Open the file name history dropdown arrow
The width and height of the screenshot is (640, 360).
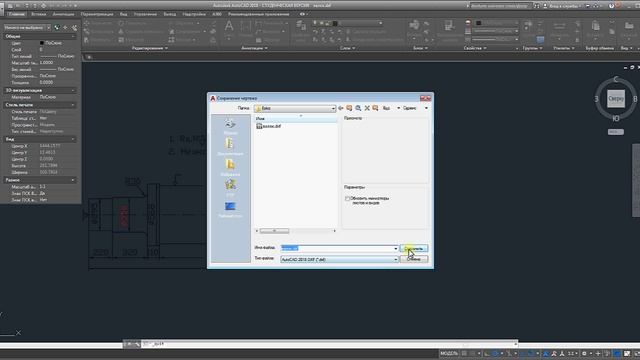396,249
